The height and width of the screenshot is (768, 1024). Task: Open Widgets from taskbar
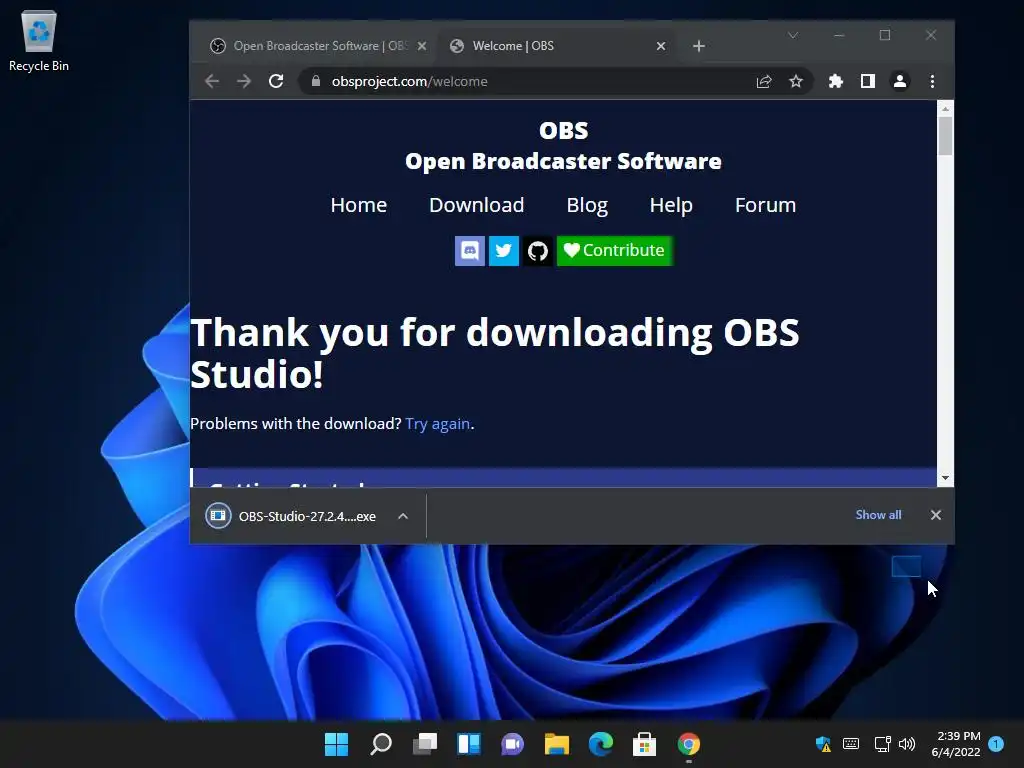point(469,744)
